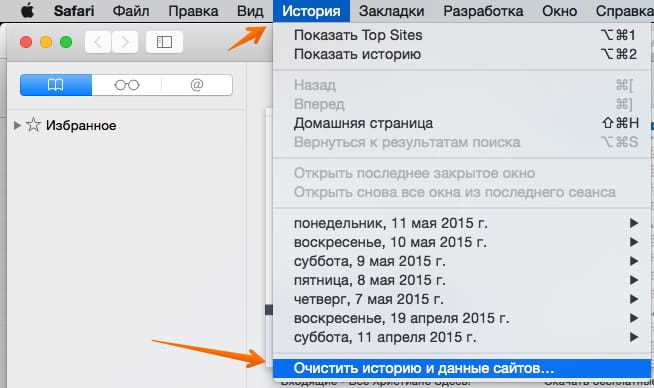Open the Вид menu
The width and height of the screenshot is (654, 388).
point(250,11)
